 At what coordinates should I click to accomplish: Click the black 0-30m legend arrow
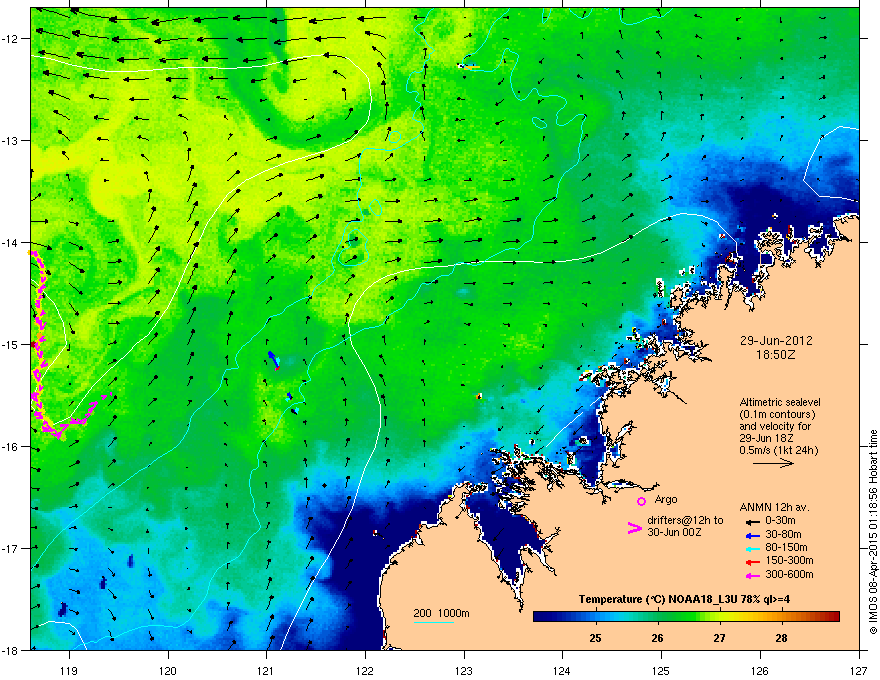(753, 521)
